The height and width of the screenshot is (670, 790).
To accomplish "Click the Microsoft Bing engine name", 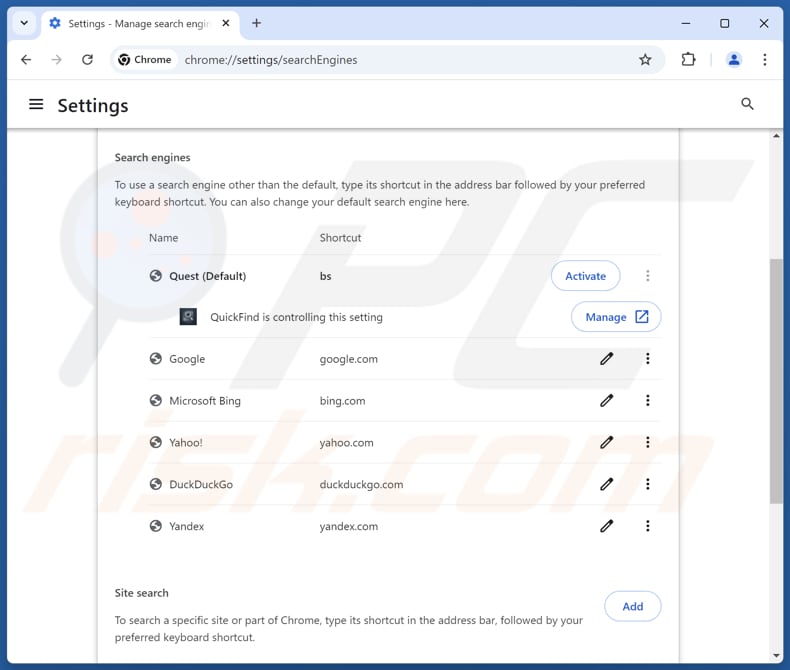I will coord(205,401).
